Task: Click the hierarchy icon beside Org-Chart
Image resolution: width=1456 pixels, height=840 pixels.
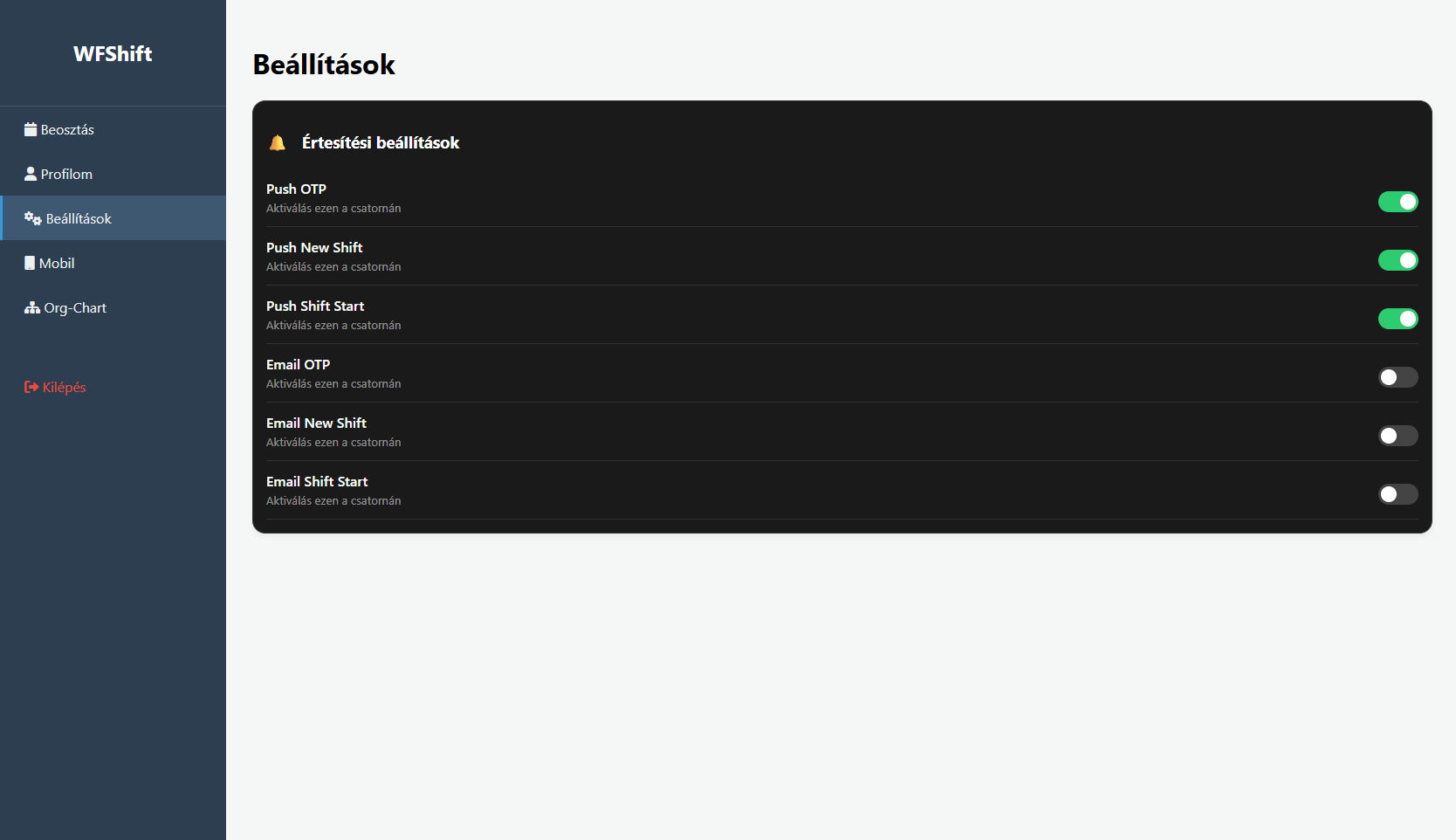Action: [x=32, y=307]
